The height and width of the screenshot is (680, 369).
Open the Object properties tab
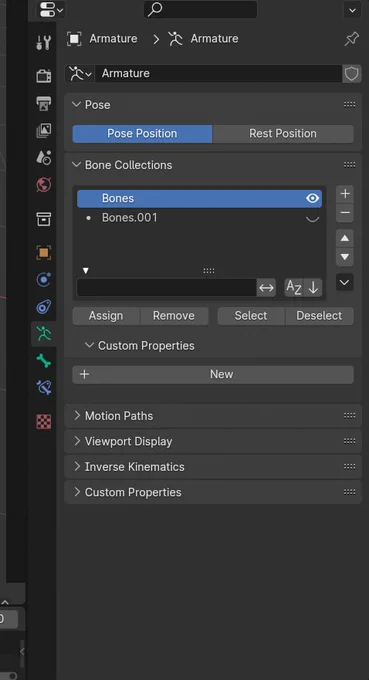point(44,253)
